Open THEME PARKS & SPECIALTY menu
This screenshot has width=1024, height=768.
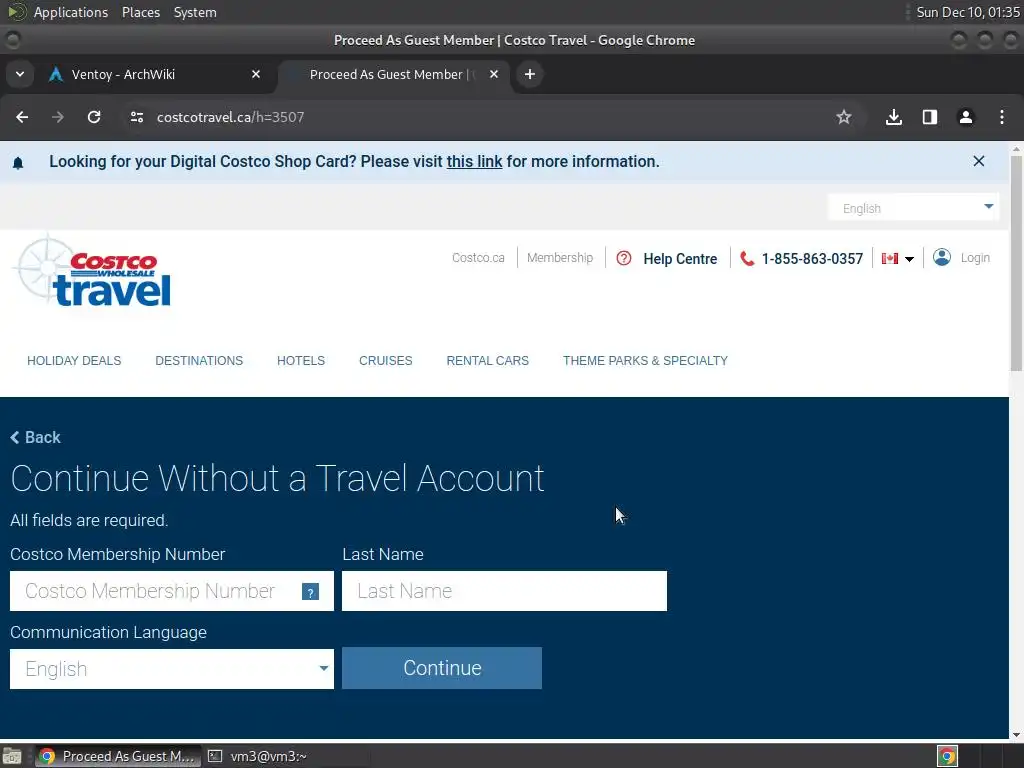pyautogui.click(x=645, y=360)
